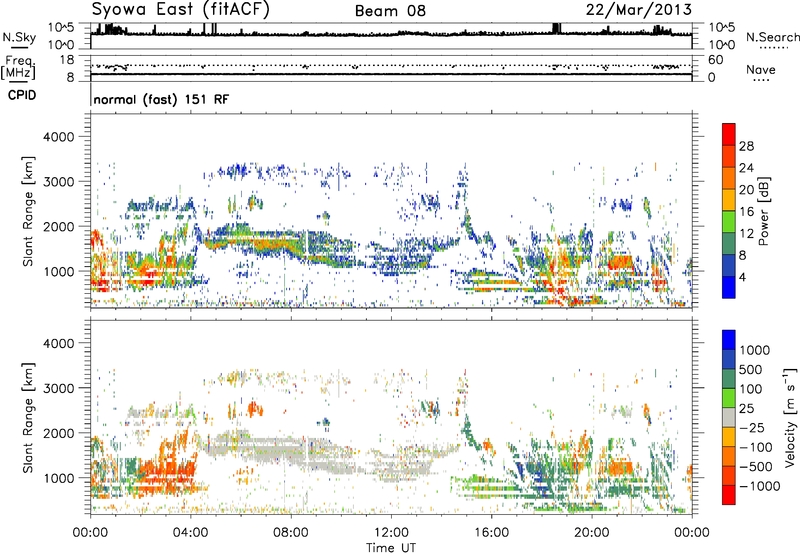Viewport: 800px width, 554px height.
Task: Click the '04:00' time axis label
Action: pos(190,533)
